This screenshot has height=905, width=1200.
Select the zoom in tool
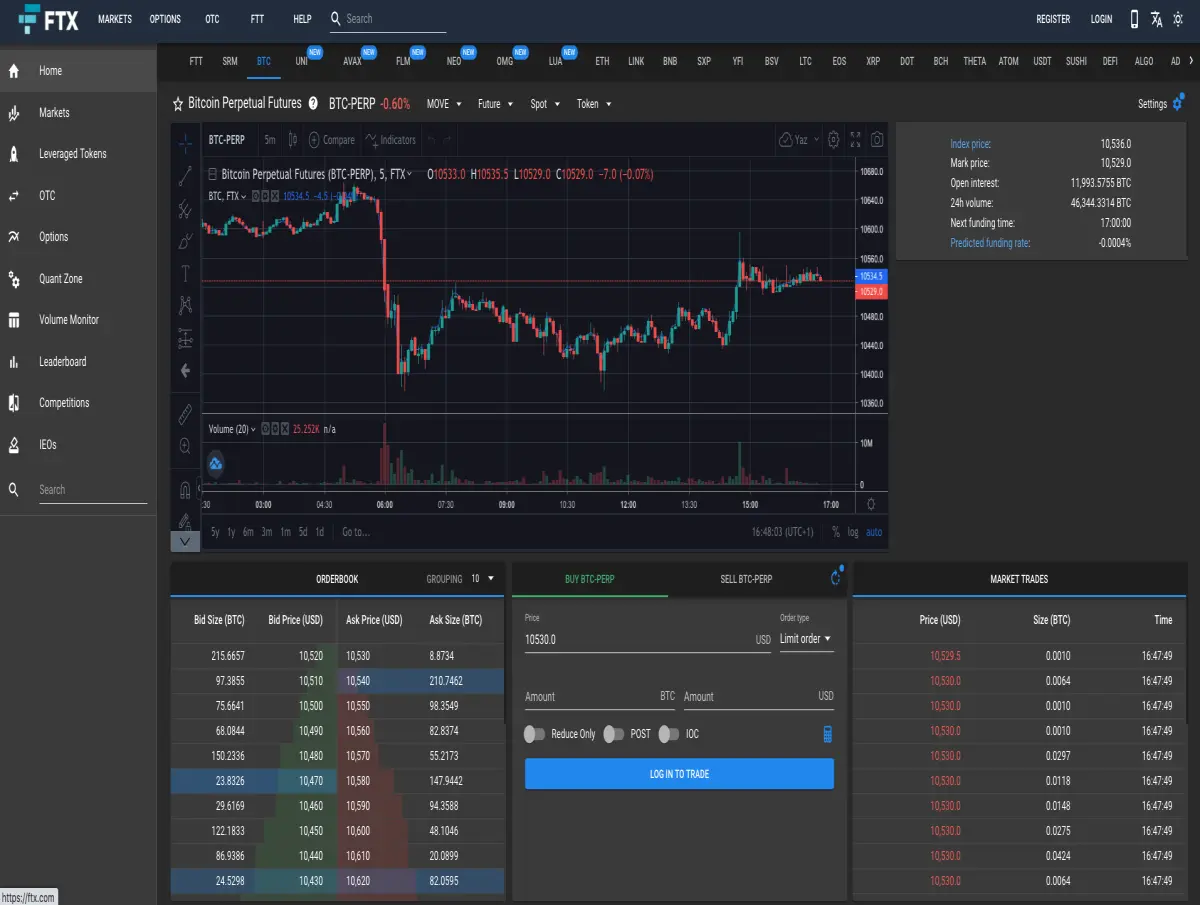(185, 446)
